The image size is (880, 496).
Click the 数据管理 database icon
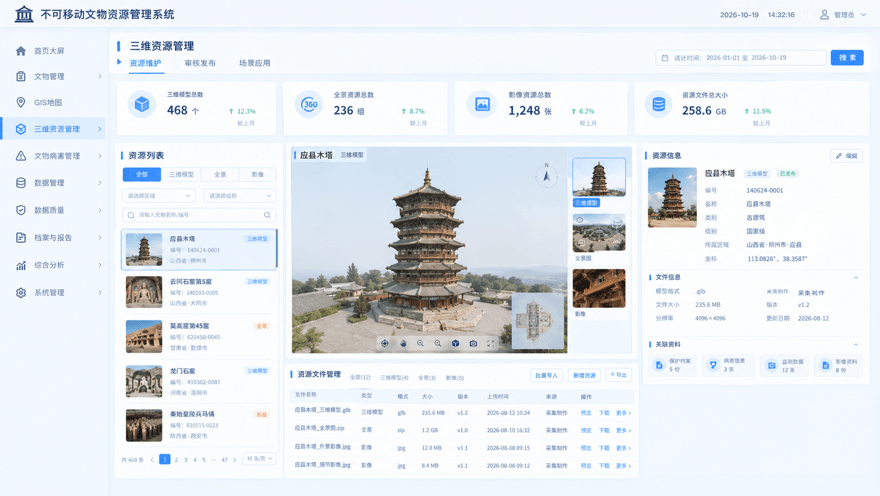[21, 183]
